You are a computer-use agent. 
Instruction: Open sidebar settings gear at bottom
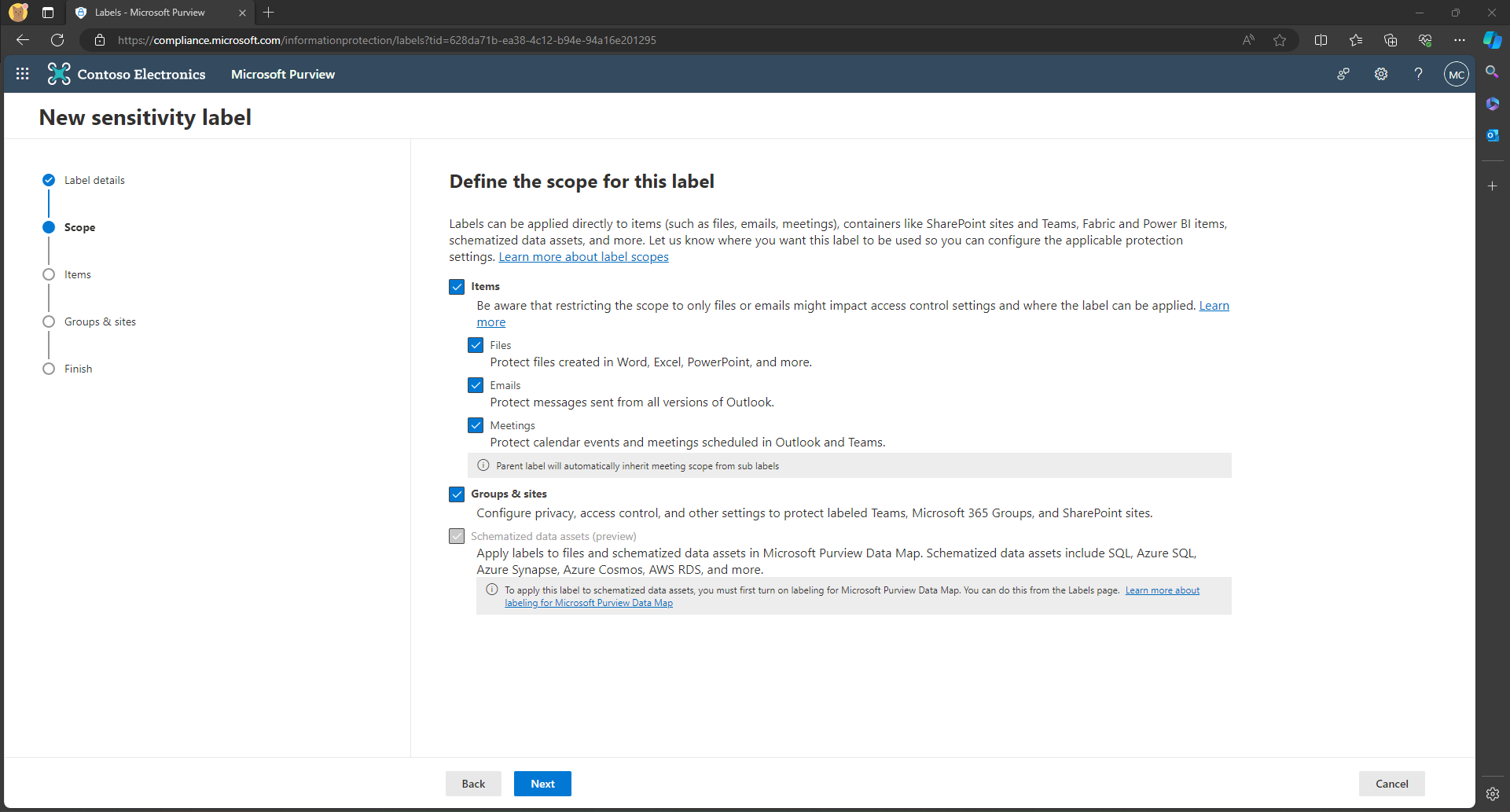pyautogui.click(x=1492, y=794)
